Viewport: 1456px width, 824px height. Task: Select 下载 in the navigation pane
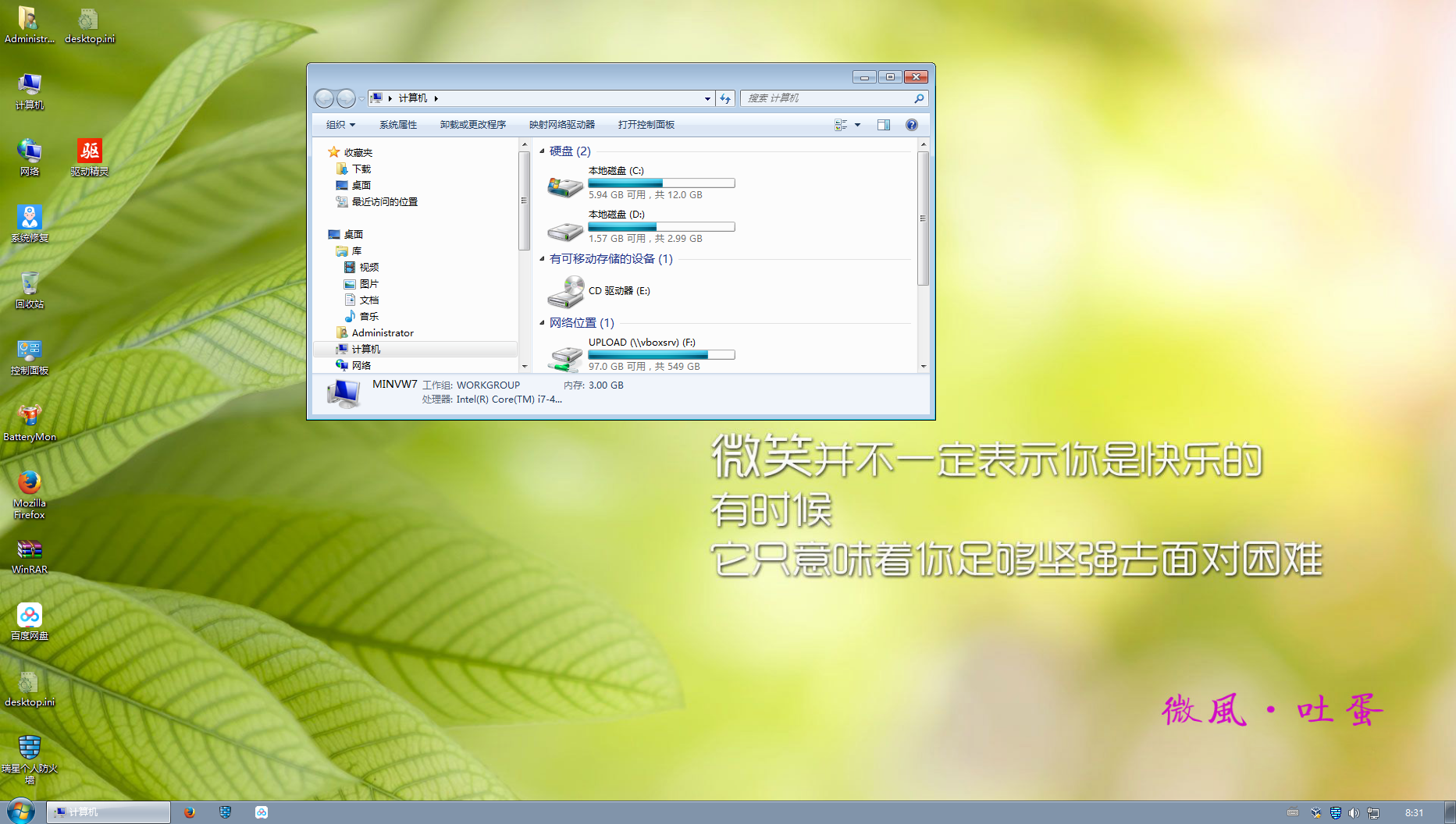click(361, 169)
